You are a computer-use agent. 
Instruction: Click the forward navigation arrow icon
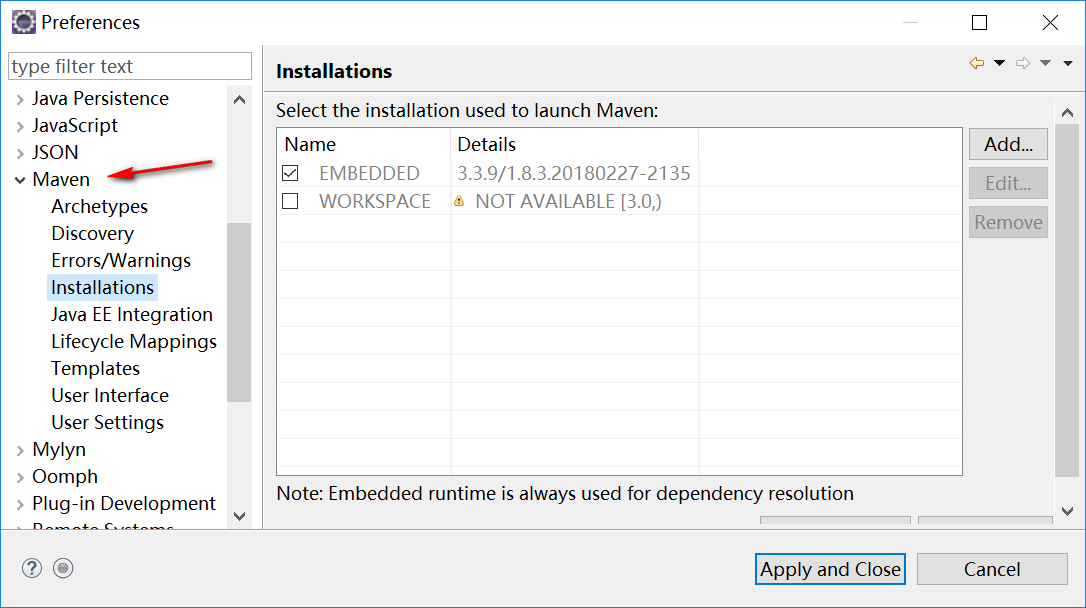[1023, 63]
